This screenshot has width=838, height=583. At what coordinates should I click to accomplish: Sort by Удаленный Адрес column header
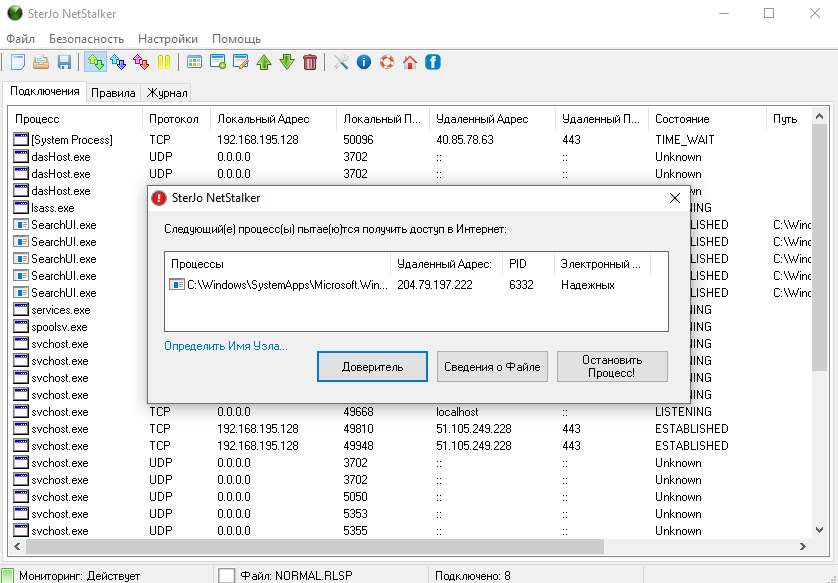pyautogui.click(x=492, y=119)
